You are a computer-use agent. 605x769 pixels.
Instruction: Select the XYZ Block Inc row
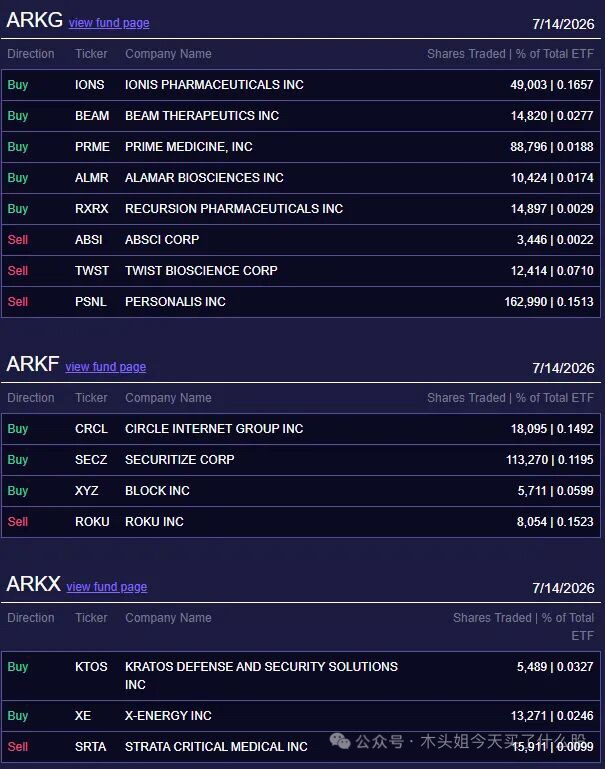point(301,490)
